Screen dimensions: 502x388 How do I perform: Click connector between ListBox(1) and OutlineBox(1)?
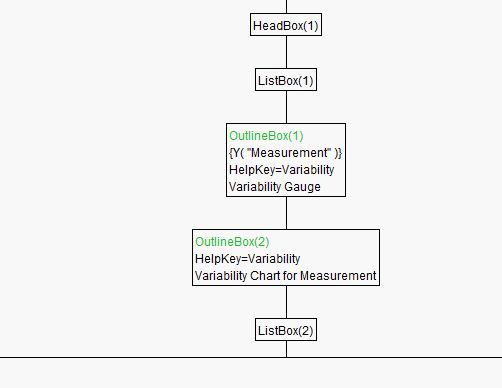pyautogui.click(x=286, y=107)
